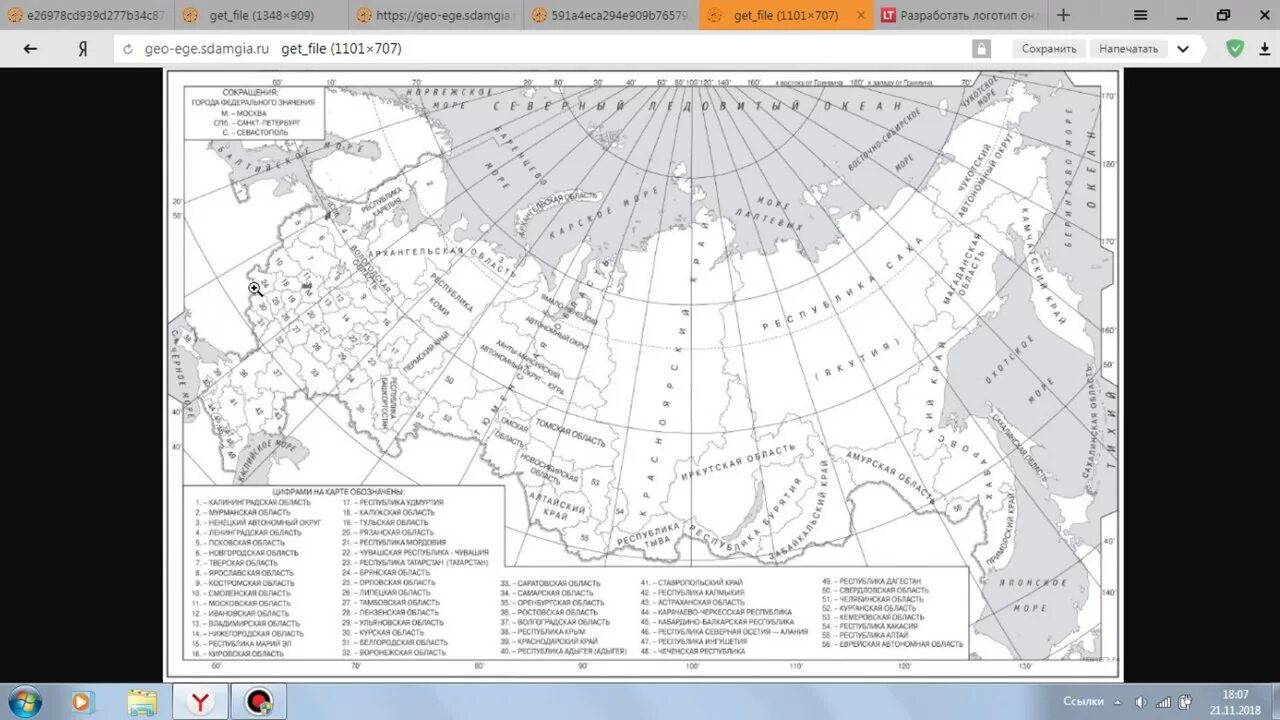
Task: Open File Explorer from taskbar
Action: coord(141,701)
